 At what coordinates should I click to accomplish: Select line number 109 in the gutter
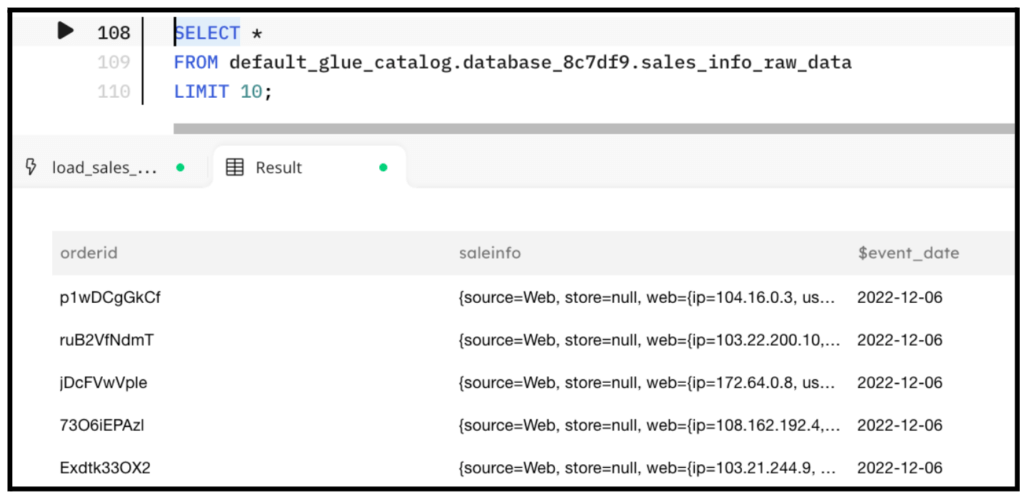[114, 63]
